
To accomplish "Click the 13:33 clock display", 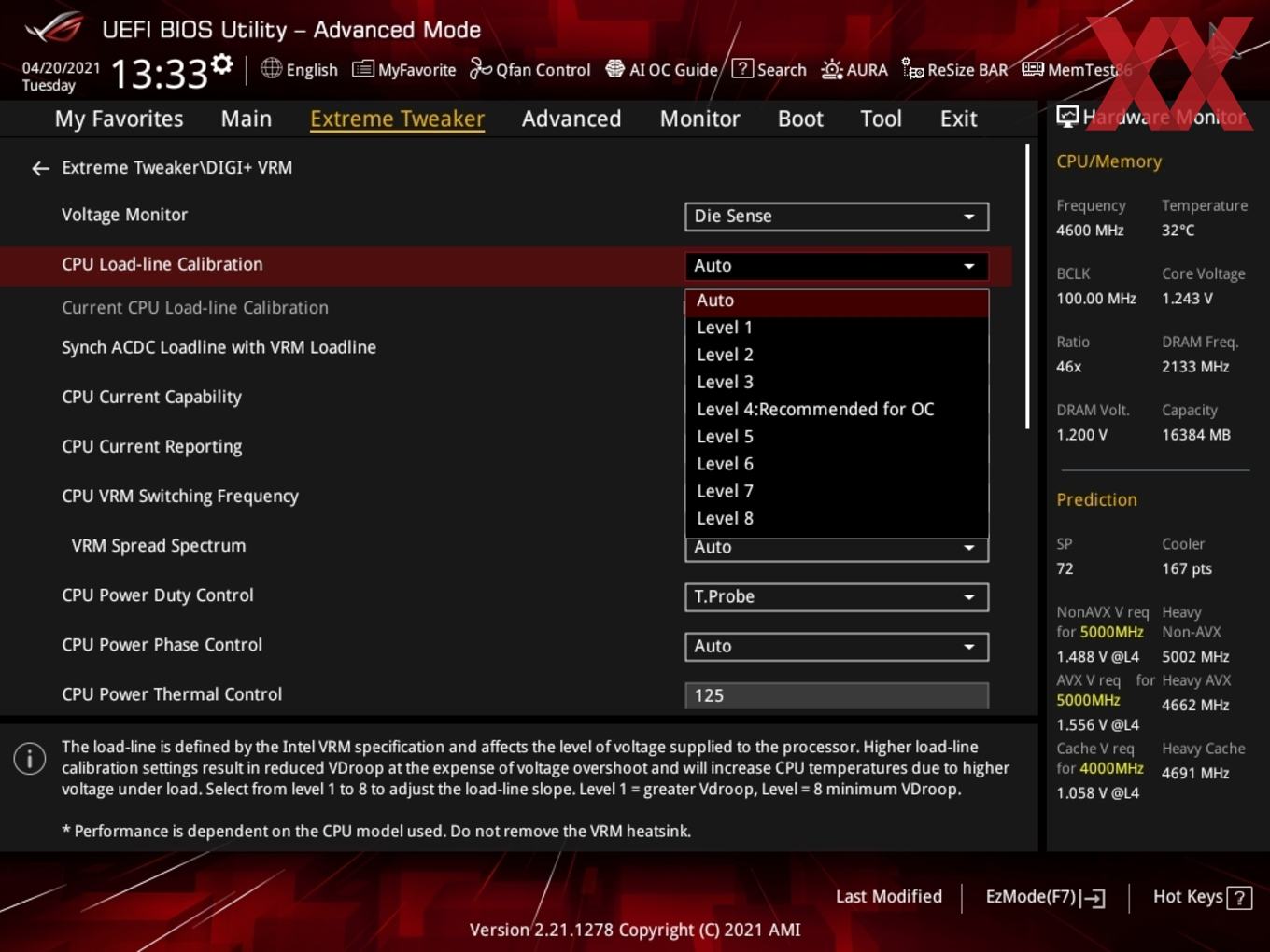I will pyautogui.click(x=159, y=73).
